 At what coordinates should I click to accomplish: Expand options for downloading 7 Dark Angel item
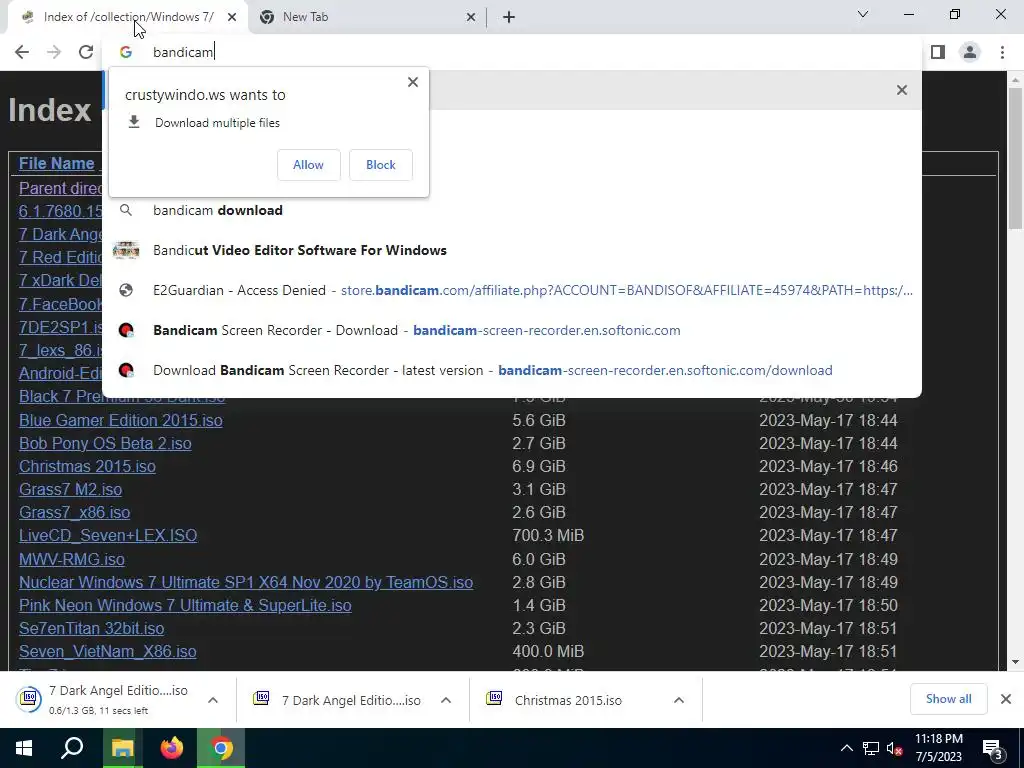click(213, 700)
